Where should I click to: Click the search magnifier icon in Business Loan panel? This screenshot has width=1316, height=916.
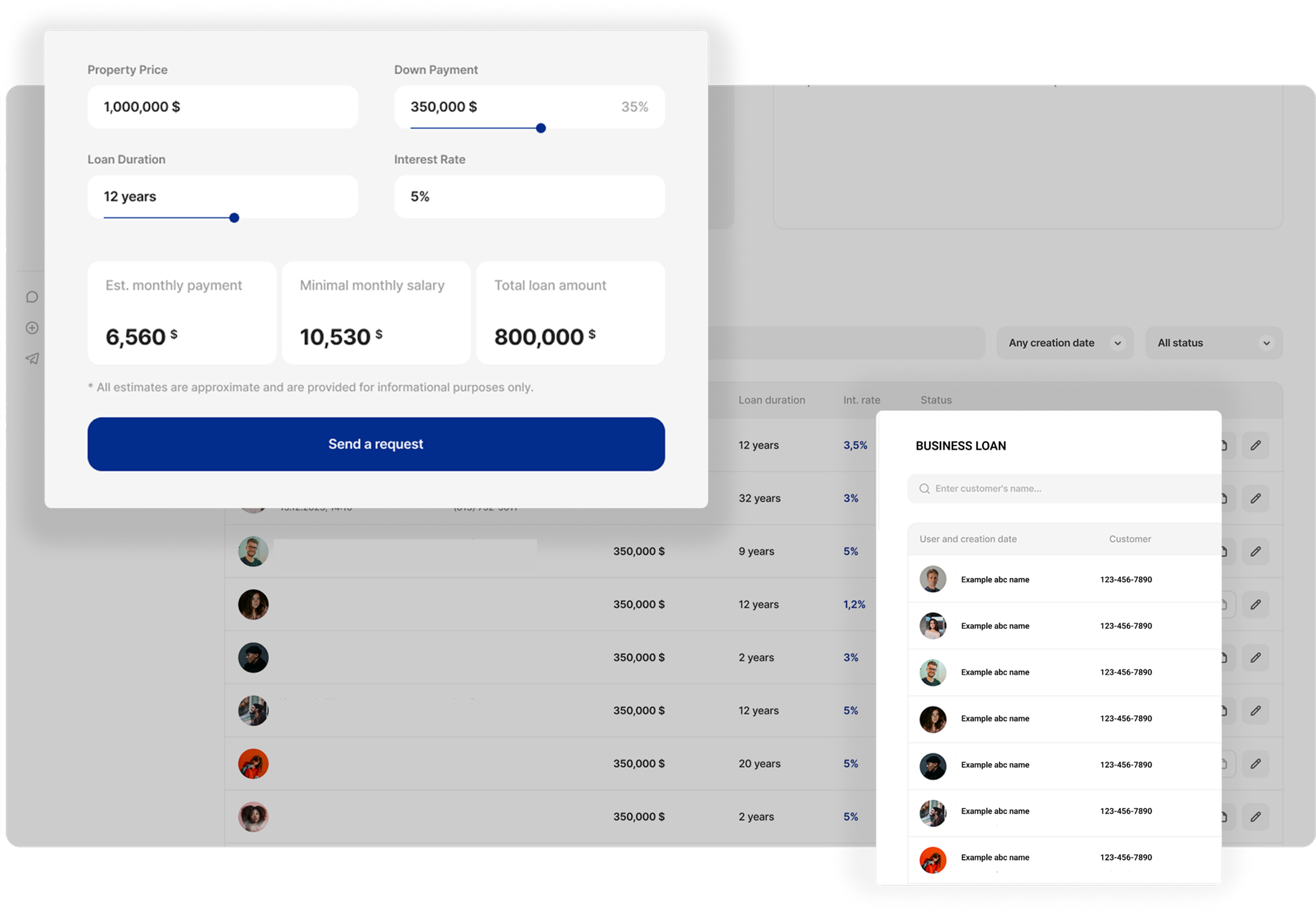924,489
